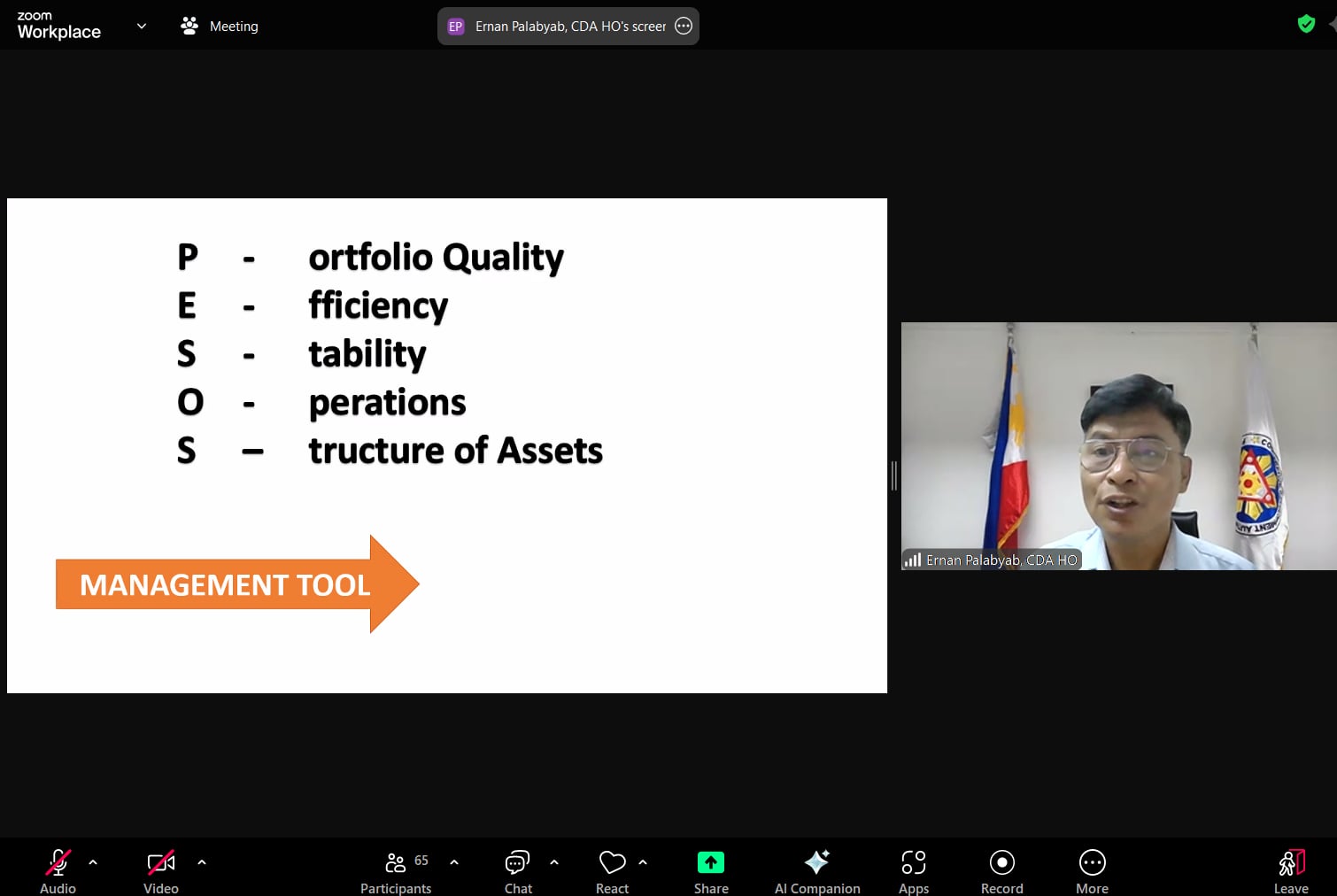The width and height of the screenshot is (1337, 896).
Task: Open Audio options caret
Action: click(93, 861)
